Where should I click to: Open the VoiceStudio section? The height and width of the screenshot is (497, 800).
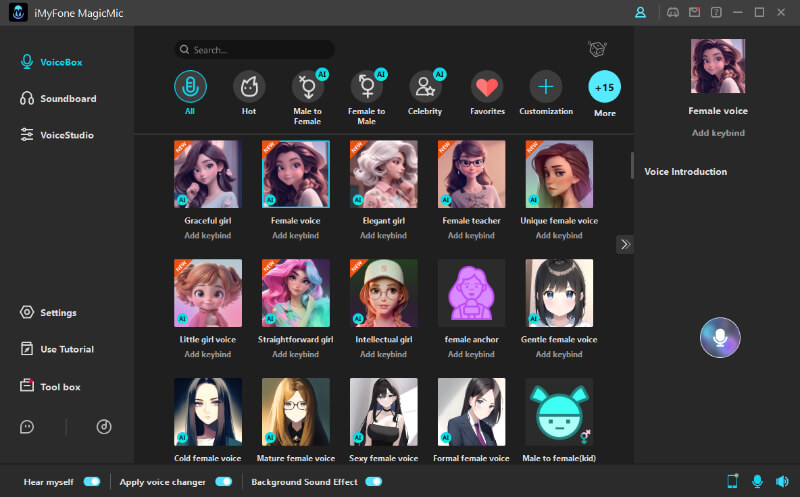point(57,135)
